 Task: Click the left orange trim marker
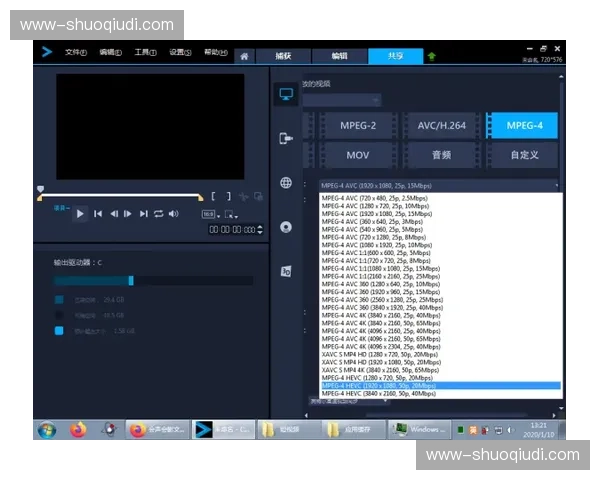[39, 198]
